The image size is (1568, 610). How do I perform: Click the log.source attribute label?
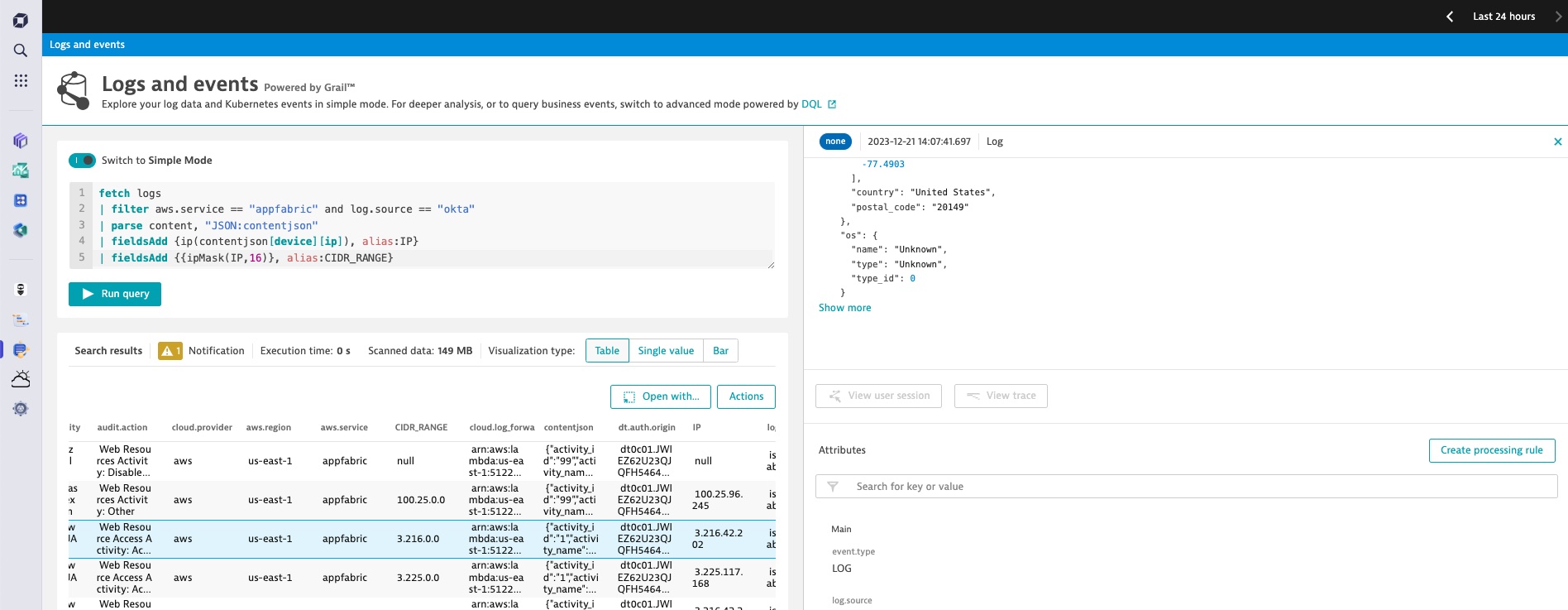coord(852,601)
